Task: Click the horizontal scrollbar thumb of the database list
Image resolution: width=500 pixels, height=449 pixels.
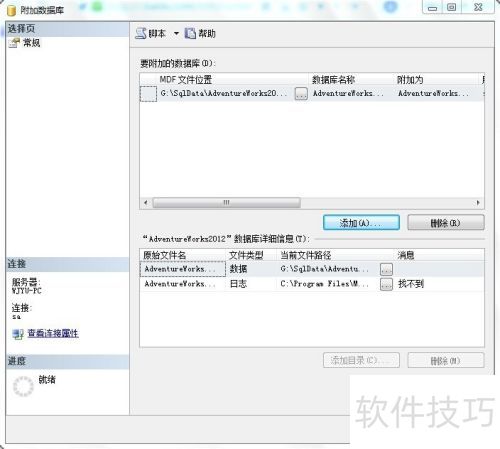Action: coord(227,202)
